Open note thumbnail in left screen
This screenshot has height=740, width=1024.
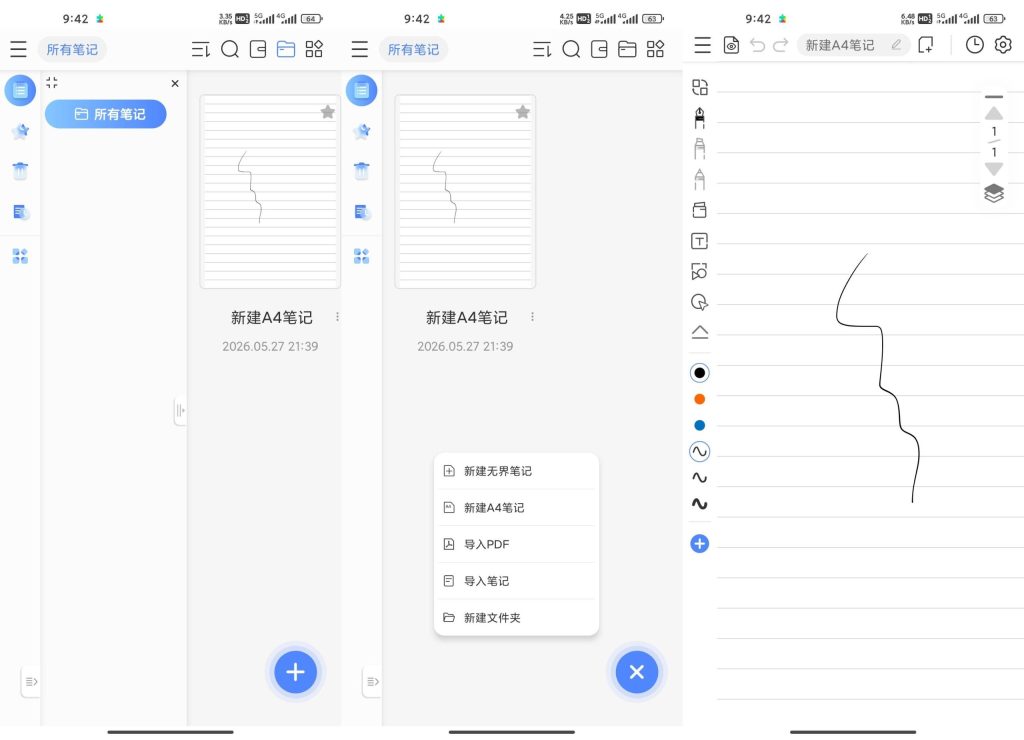(x=270, y=191)
